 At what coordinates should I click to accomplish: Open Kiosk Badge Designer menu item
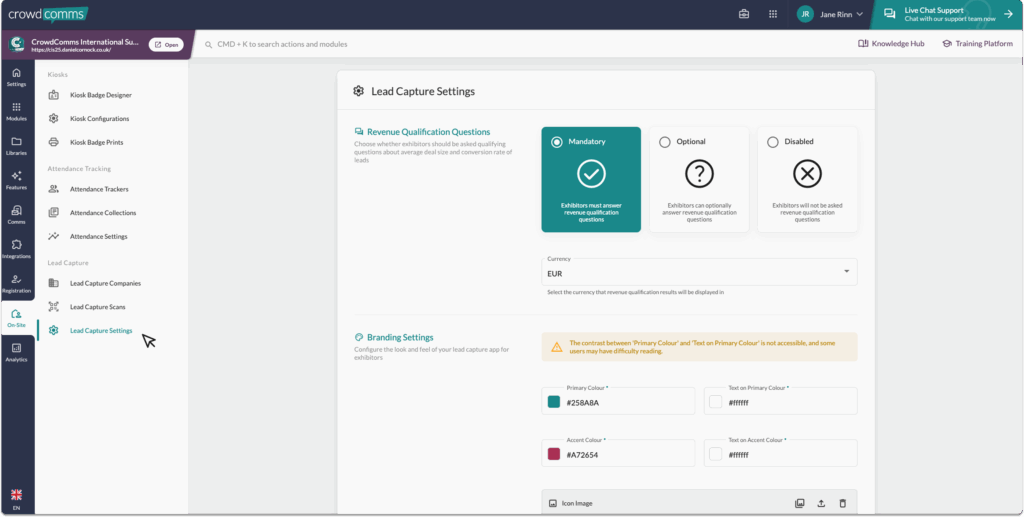100,95
